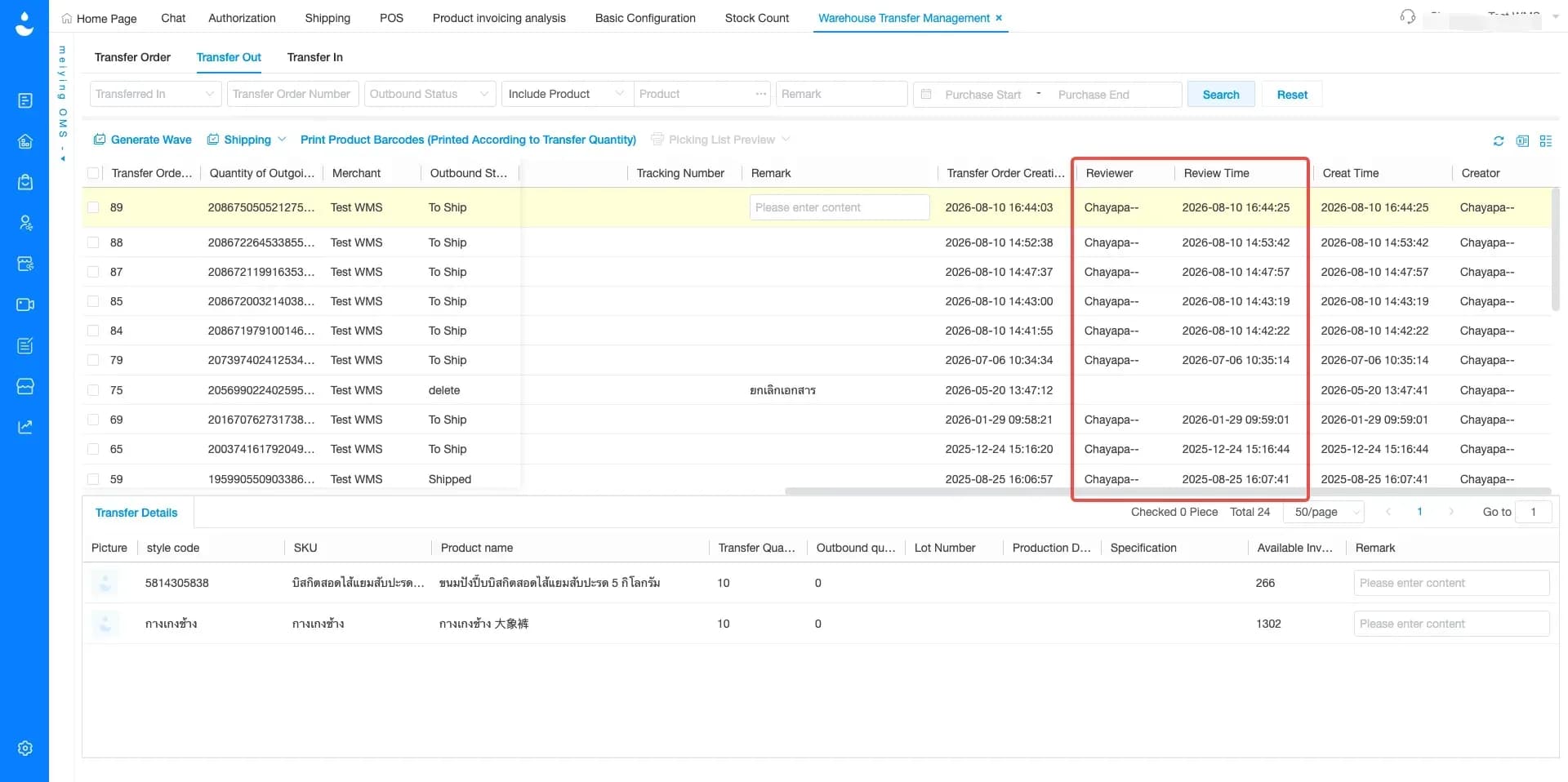
Task: Focus the Remark search field
Action: click(x=841, y=94)
